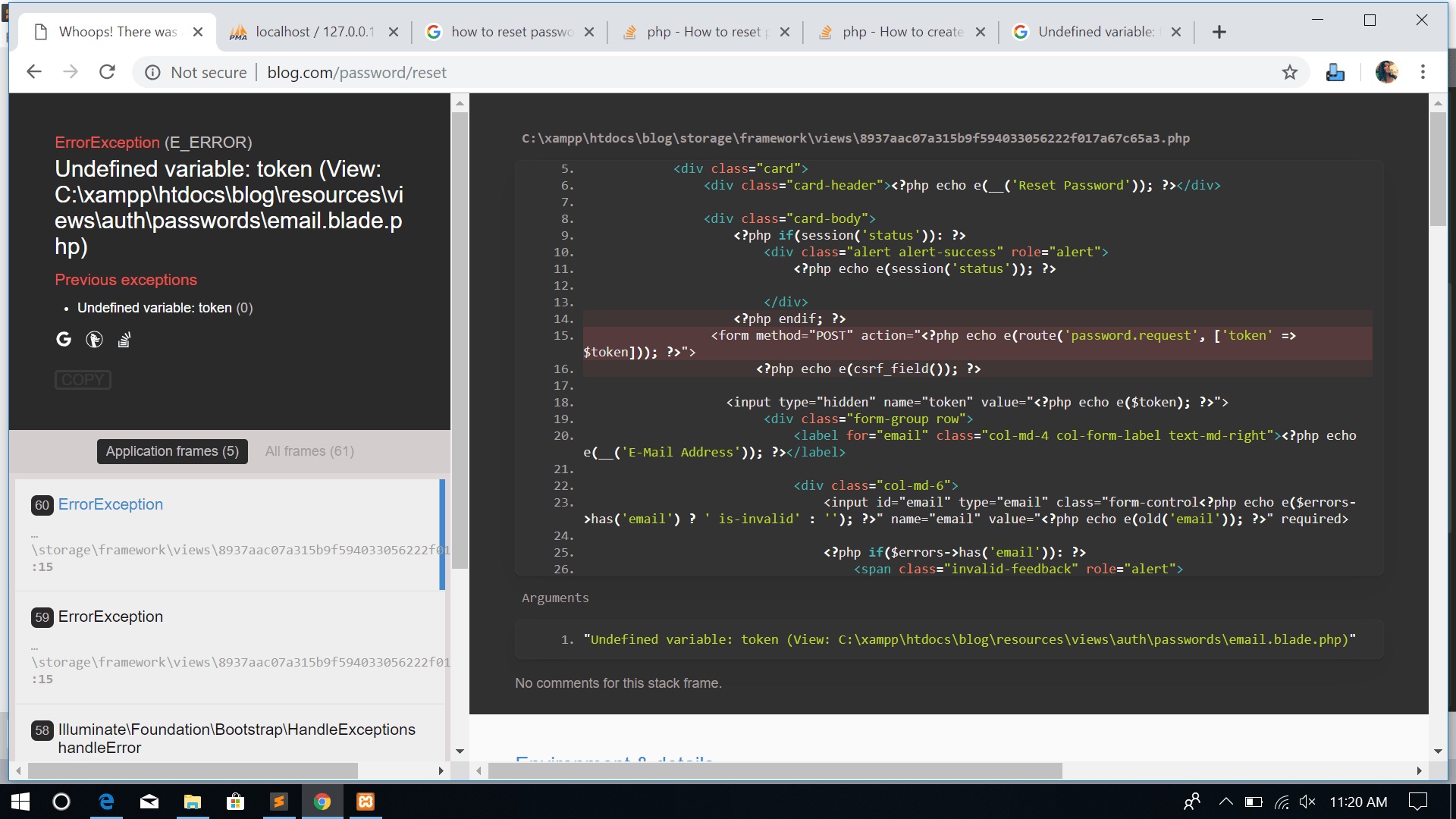Select All frames (61) tab
This screenshot has height=819, width=1456.
(309, 451)
